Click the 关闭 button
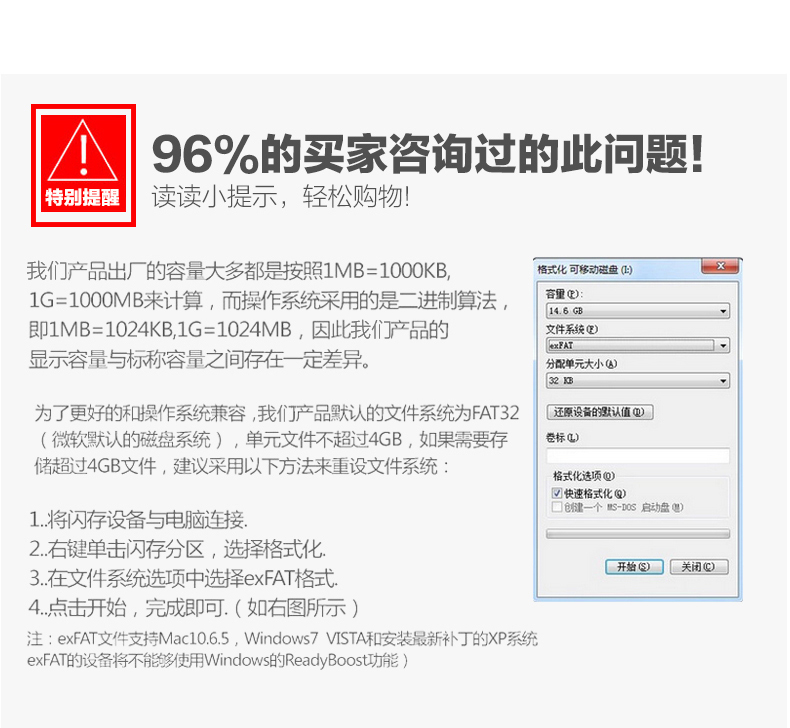This screenshot has height=728, width=790. 699,567
